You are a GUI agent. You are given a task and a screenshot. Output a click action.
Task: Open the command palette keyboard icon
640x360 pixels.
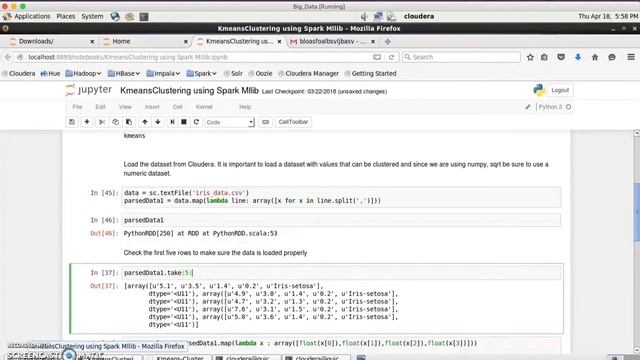point(265,122)
